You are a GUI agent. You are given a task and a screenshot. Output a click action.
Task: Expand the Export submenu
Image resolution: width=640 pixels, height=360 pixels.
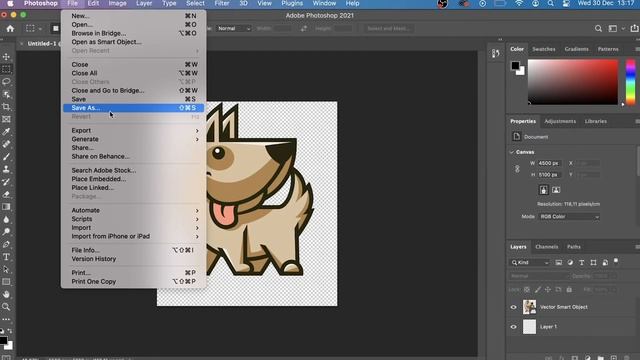point(133,131)
